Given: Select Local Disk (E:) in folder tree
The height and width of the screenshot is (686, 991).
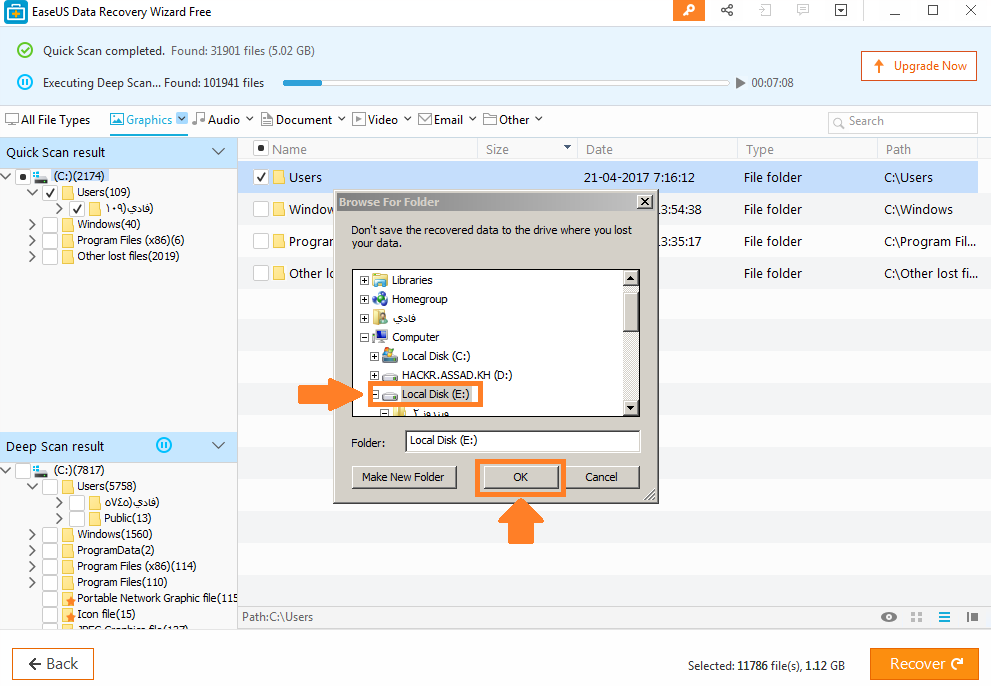Looking at the screenshot, I should (x=435, y=394).
